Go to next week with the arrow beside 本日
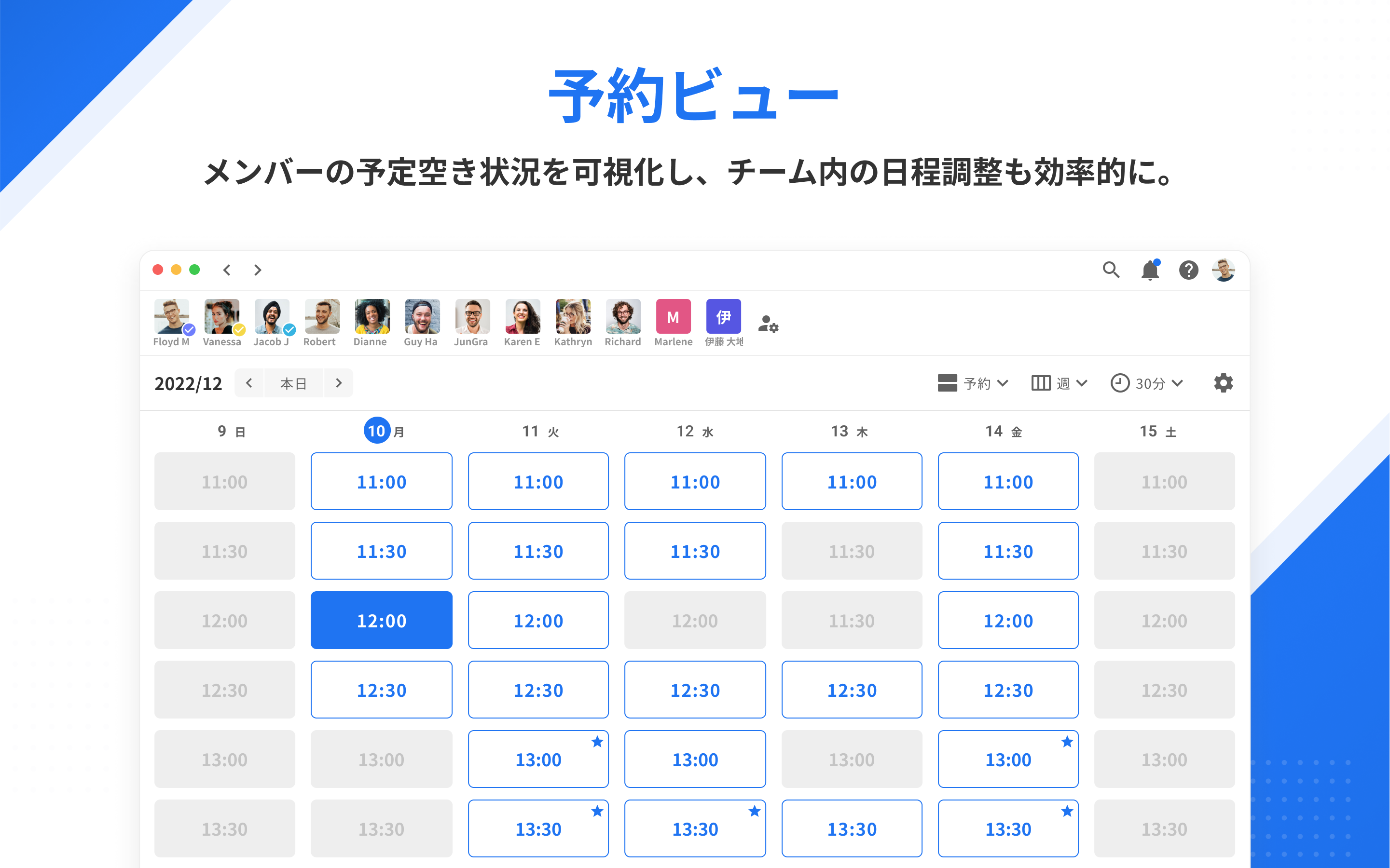This screenshot has height=868, width=1390. coord(339,383)
